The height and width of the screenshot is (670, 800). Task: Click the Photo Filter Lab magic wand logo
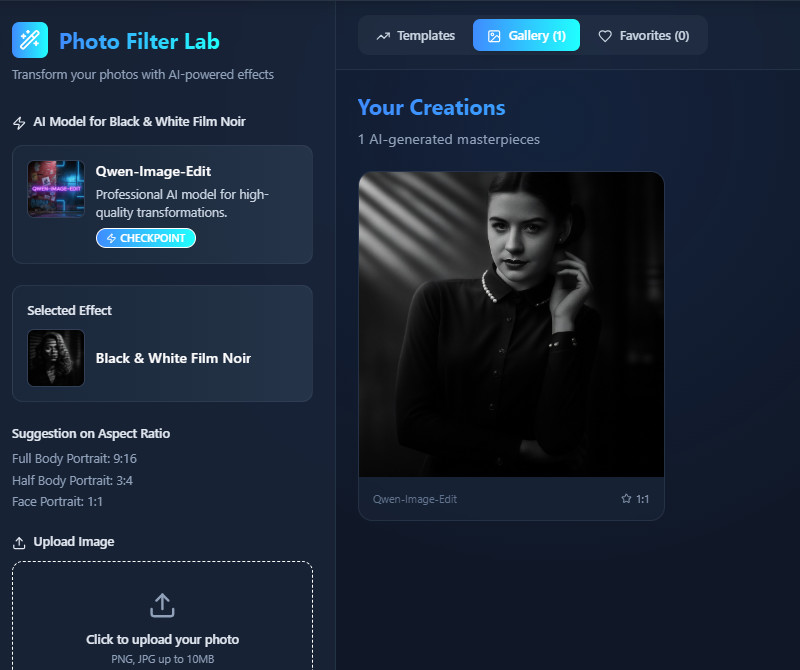pyautogui.click(x=30, y=40)
